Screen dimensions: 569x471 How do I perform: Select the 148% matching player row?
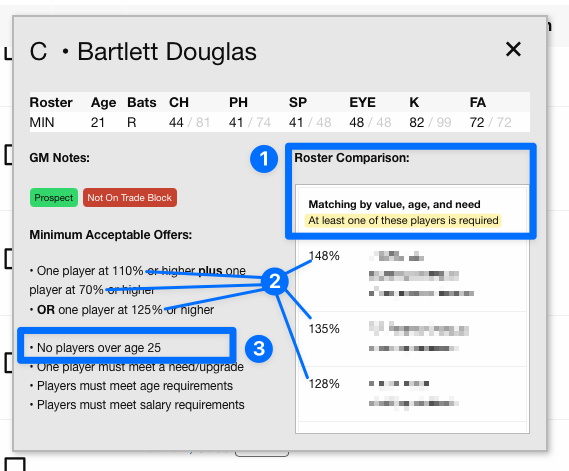click(412, 274)
